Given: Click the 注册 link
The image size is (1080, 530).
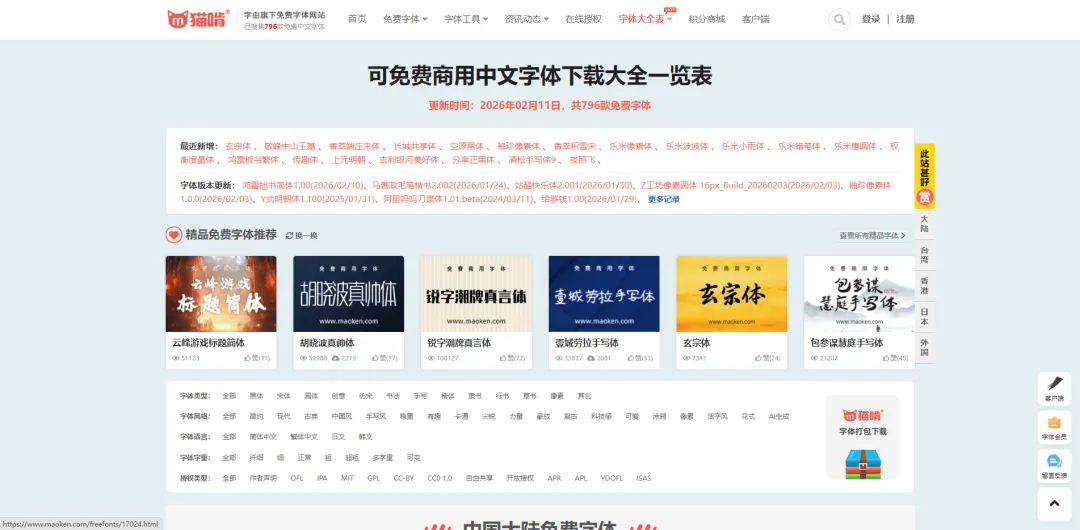Looking at the screenshot, I should pyautogui.click(x=905, y=19).
